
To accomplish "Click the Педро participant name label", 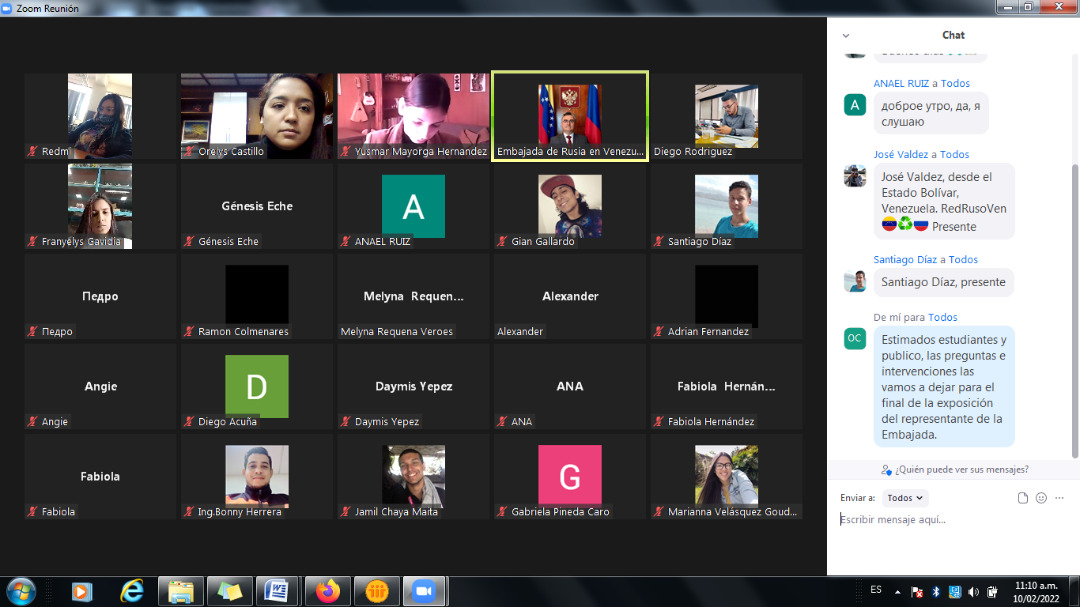I will (x=57, y=332).
